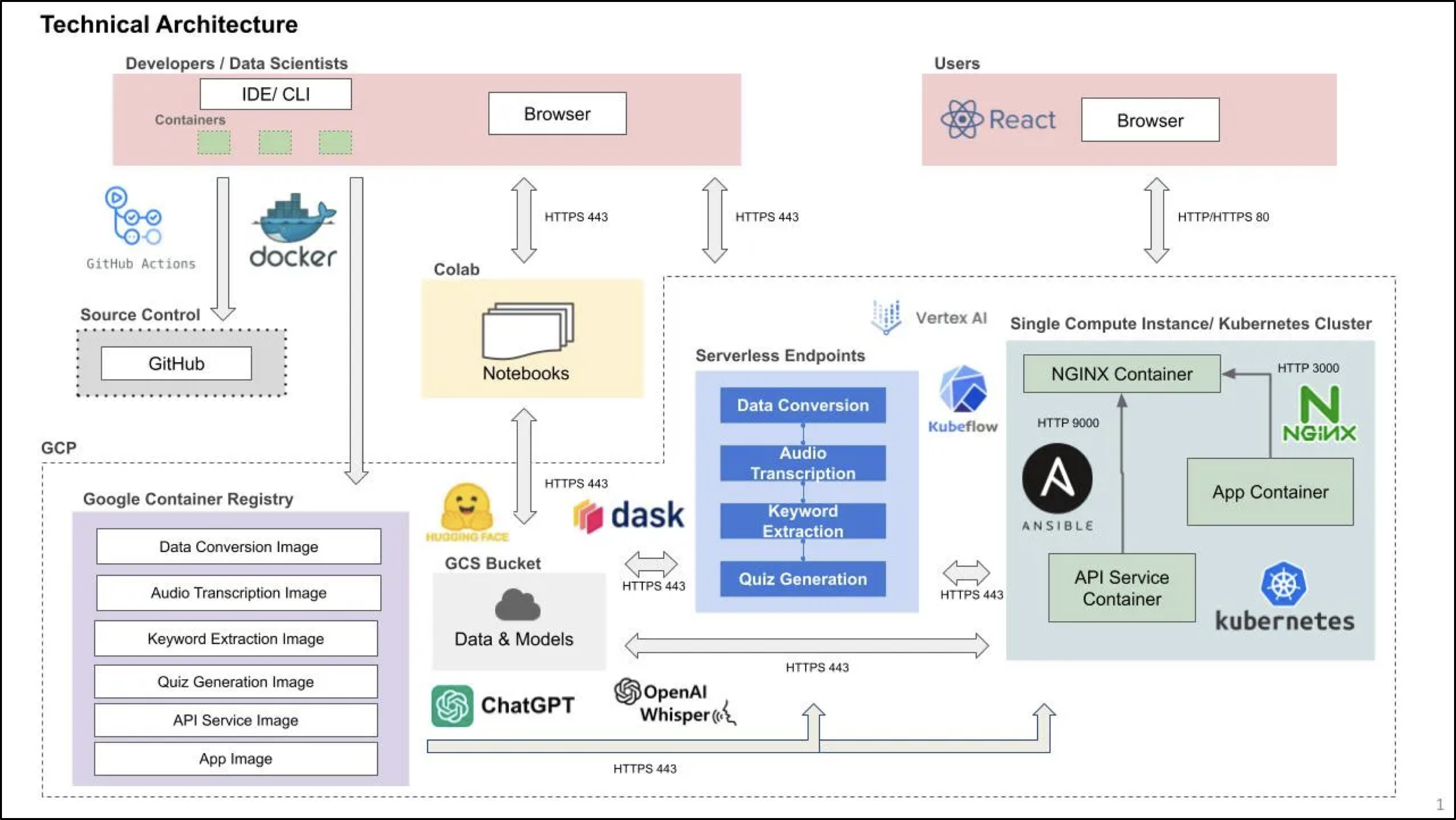Viewport: 1456px width, 820px height.
Task: Click the Ansible logo circle
Action: coord(1057,478)
